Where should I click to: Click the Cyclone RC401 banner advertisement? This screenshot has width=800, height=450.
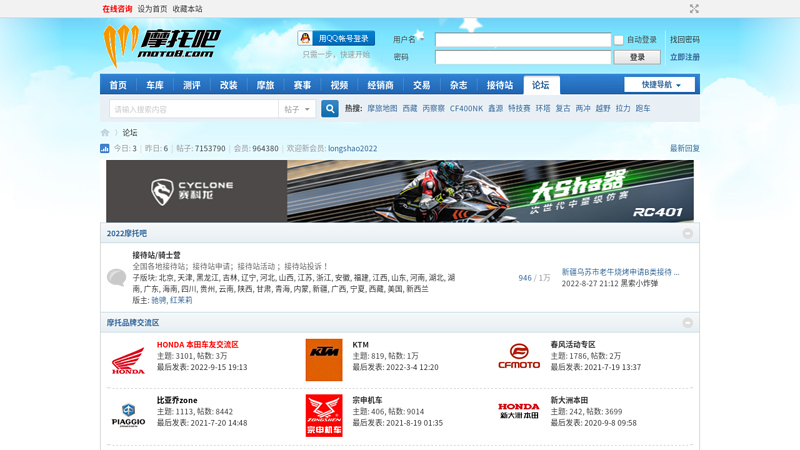pos(400,191)
